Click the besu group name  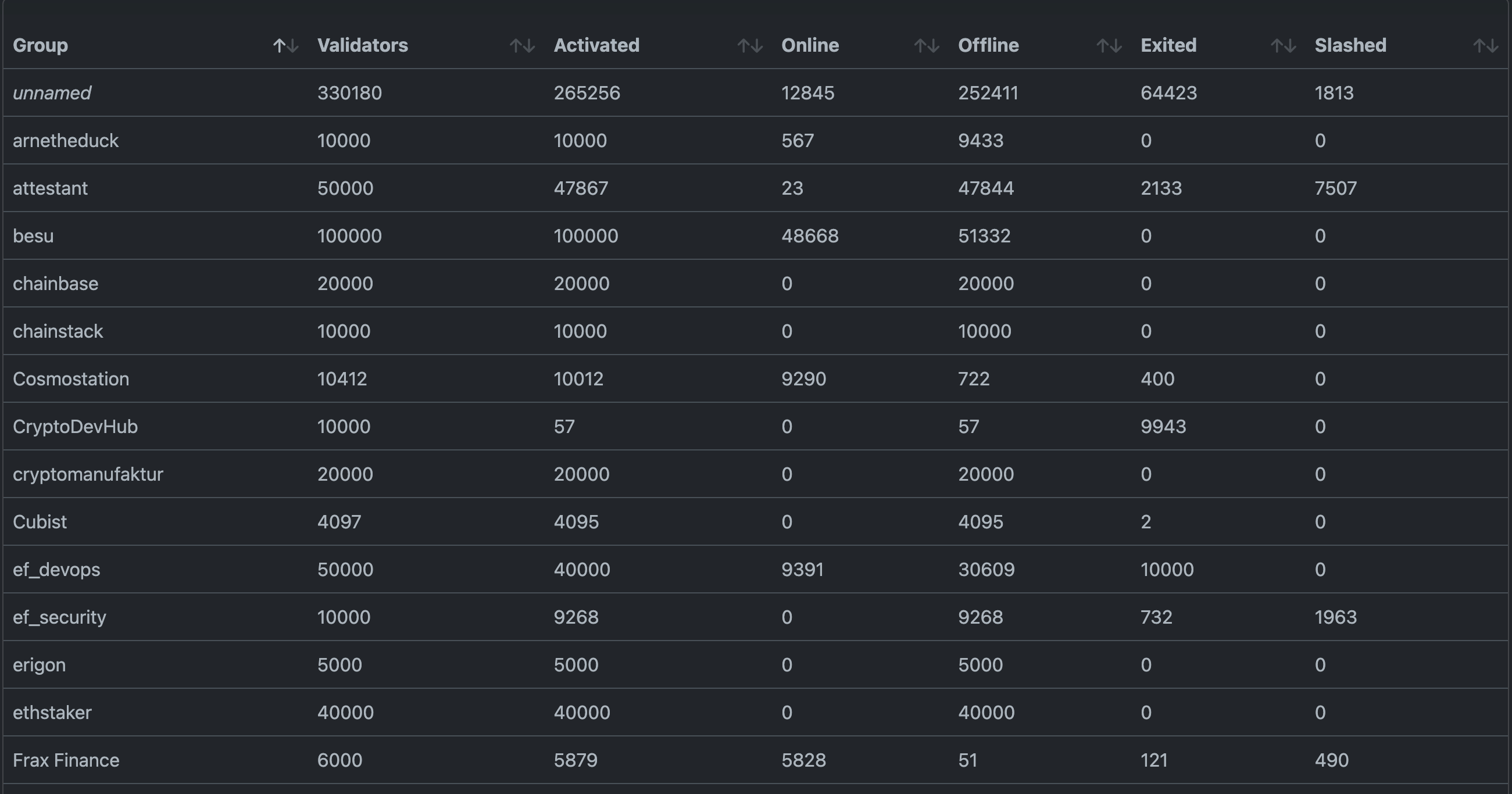click(34, 236)
